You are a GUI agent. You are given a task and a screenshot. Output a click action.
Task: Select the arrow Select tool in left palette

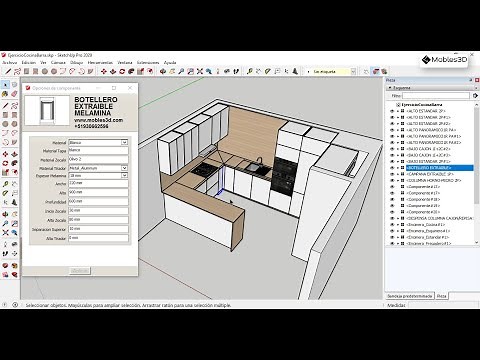[x=5, y=85]
